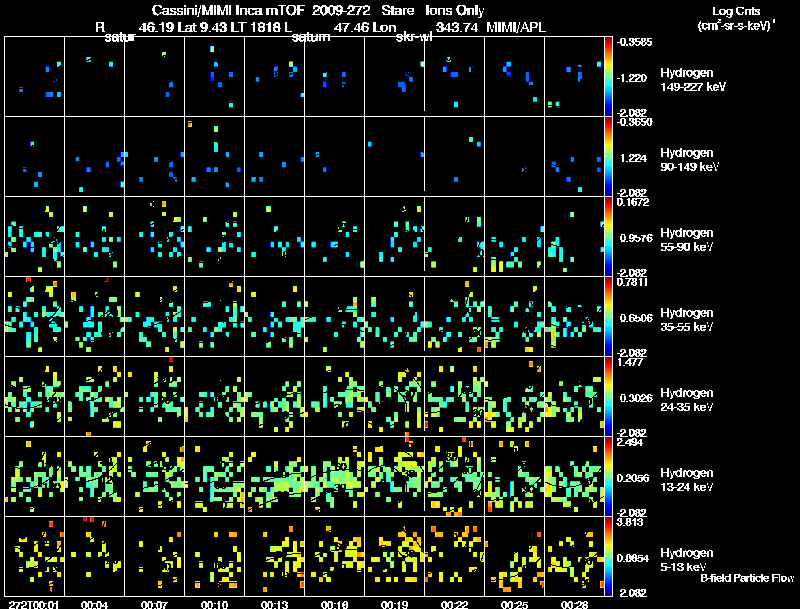Select the Hydrogen 13-24 keV row label
The width and height of the screenshot is (800, 609).
click(x=687, y=480)
